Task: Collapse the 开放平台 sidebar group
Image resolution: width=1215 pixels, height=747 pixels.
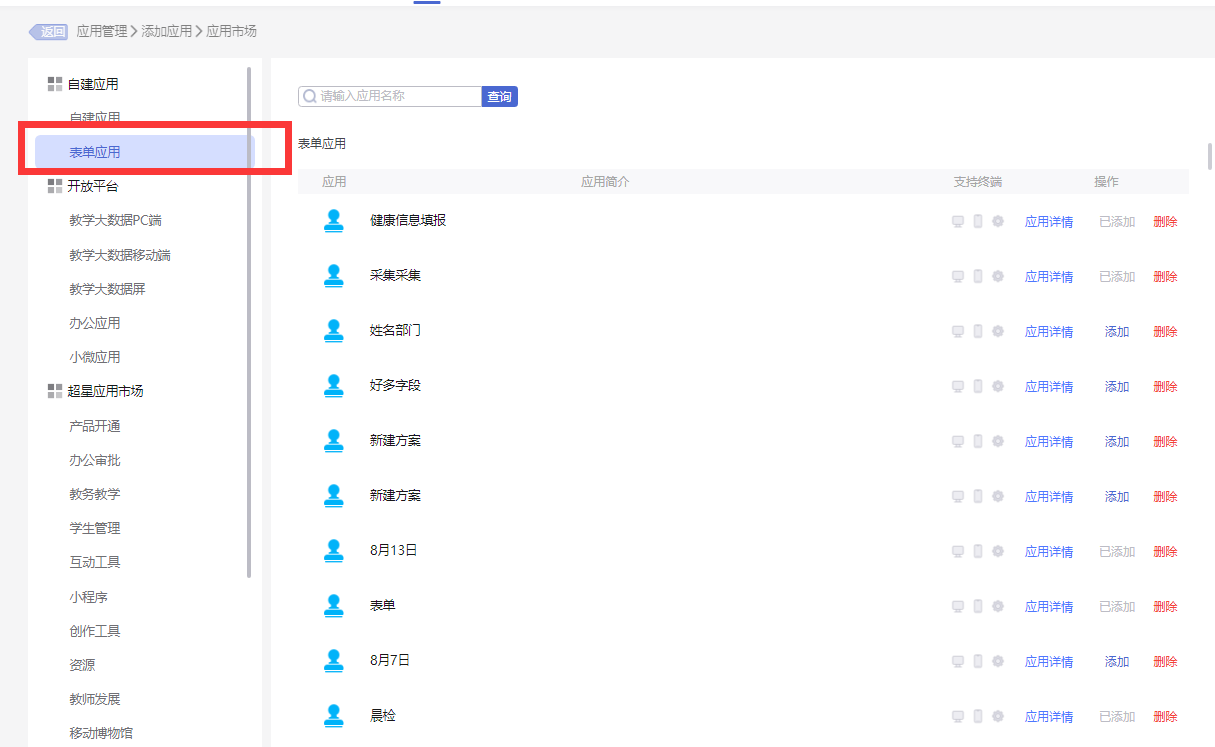Action: click(92, 186)
